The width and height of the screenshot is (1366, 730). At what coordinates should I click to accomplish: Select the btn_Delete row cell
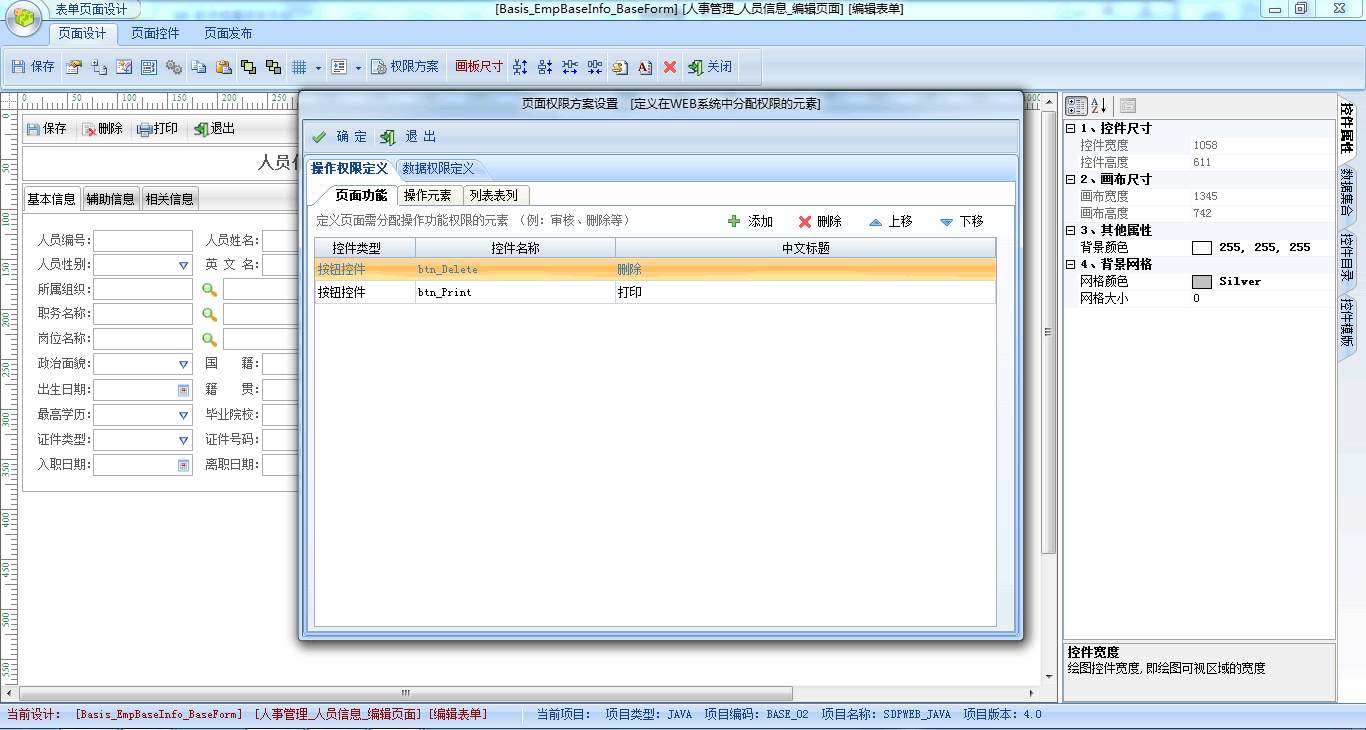click(x=515, y=269)
